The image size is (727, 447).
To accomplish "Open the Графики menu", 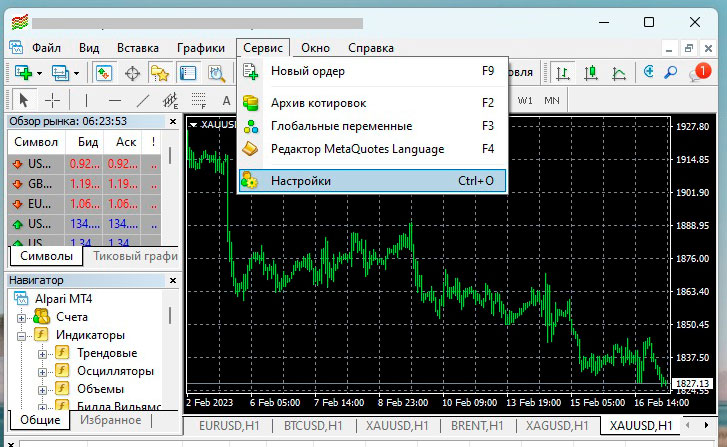I will [x=200, y=47].
